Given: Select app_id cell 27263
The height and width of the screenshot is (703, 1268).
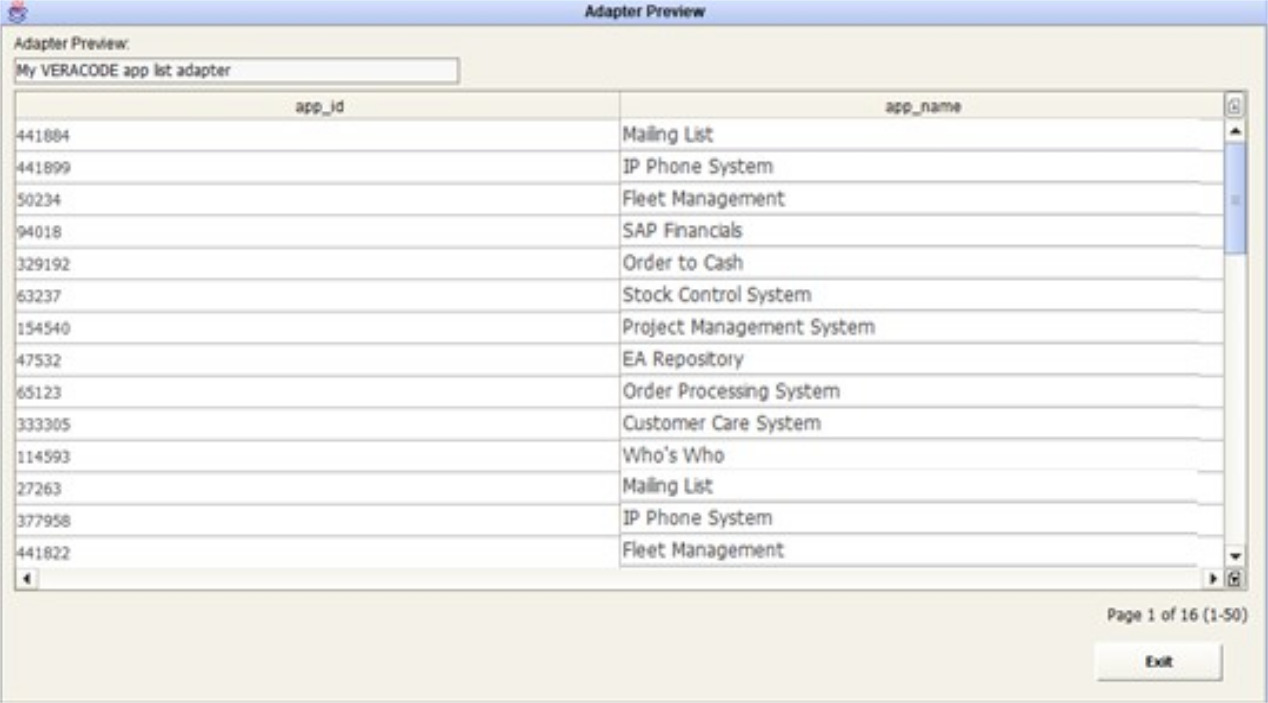Looking at the screenshot, I should pos(317,487).
